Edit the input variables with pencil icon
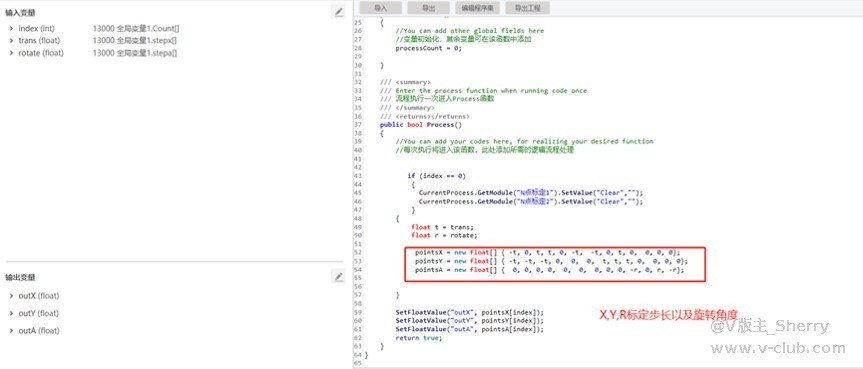 click(338, 12)
